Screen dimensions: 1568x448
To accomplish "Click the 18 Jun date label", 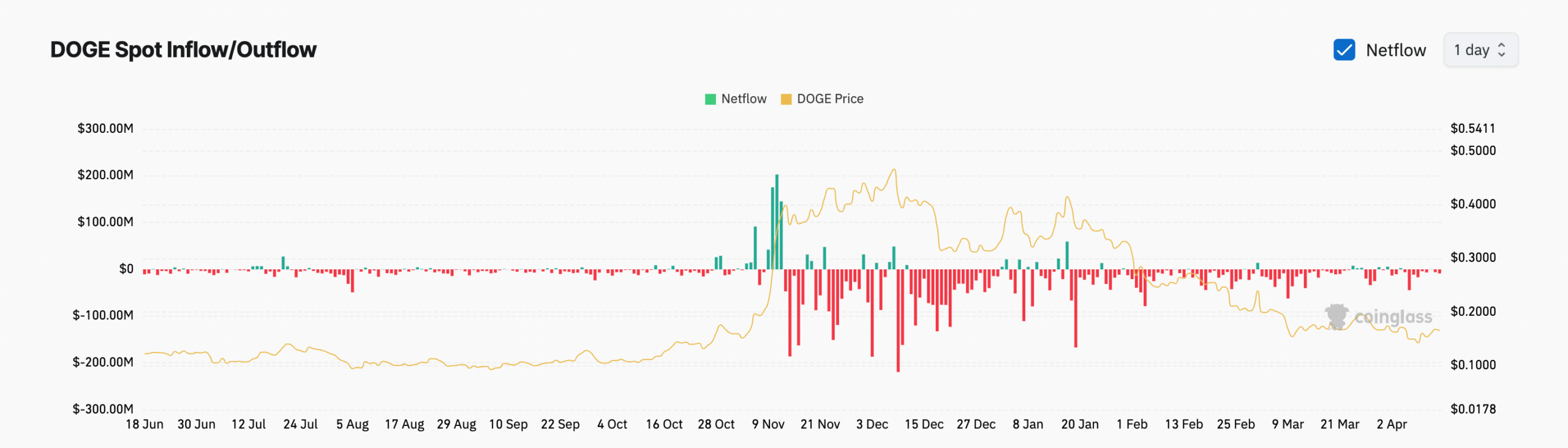I will [145, 424].
